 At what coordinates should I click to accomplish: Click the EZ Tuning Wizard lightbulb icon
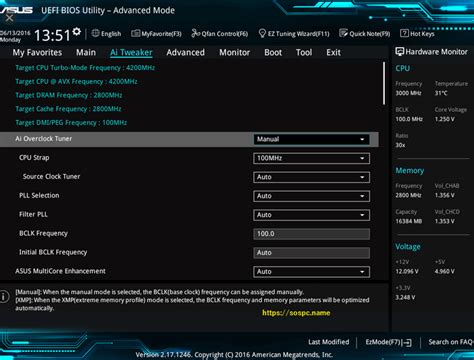pyautogui.click(x=262, y=33)
